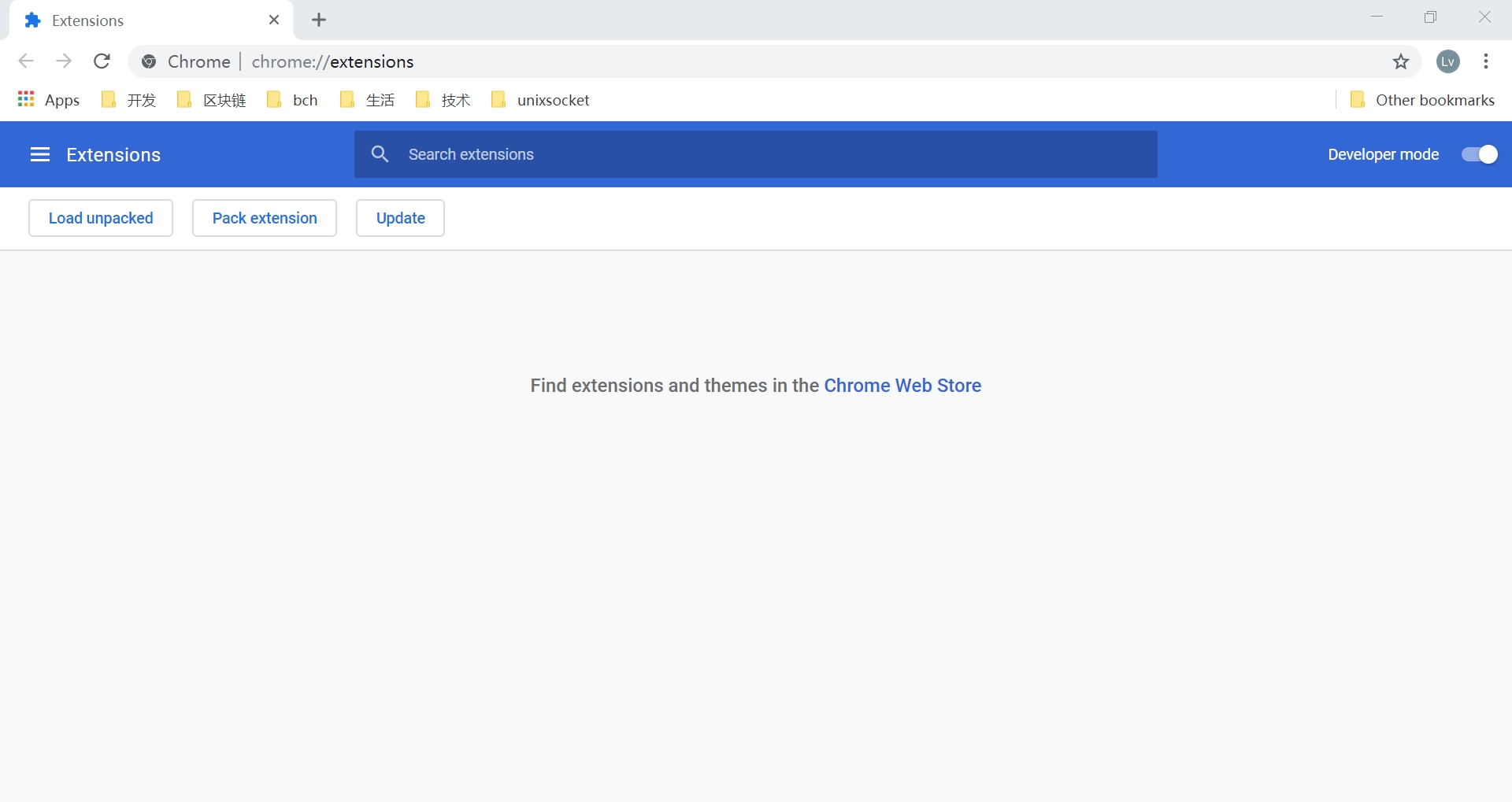Viewport: 1512px width, 802px height.
Task: Click the Apps grid shortcut
Action: 49,100
